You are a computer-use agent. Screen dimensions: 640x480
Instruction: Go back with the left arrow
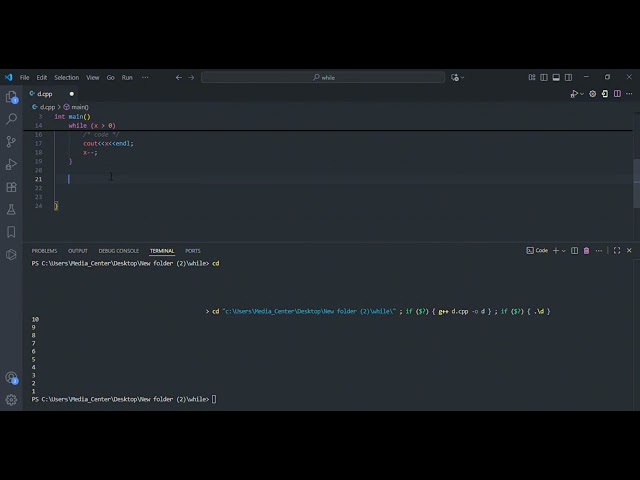click(x=179, y=77)
